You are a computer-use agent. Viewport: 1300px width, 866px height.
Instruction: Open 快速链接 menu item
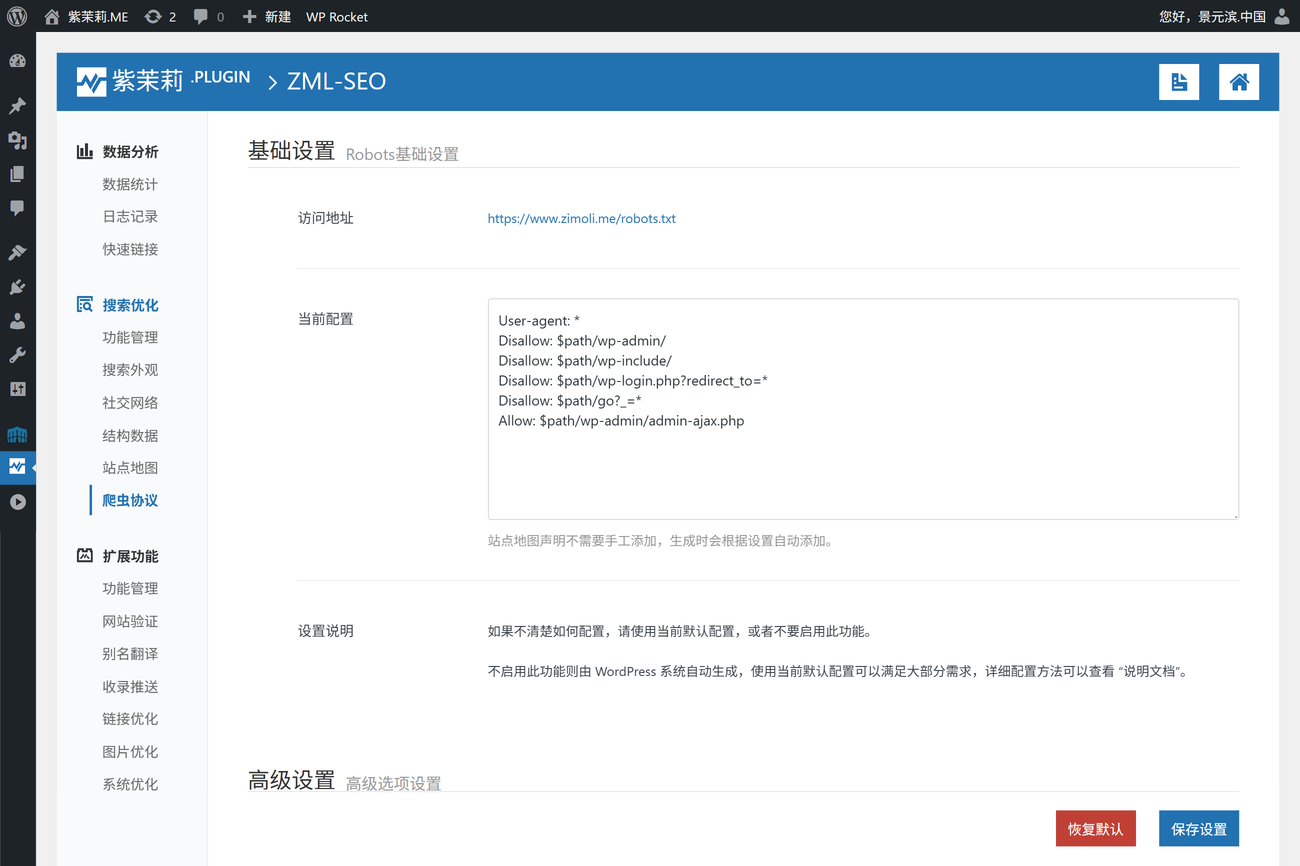130,249
